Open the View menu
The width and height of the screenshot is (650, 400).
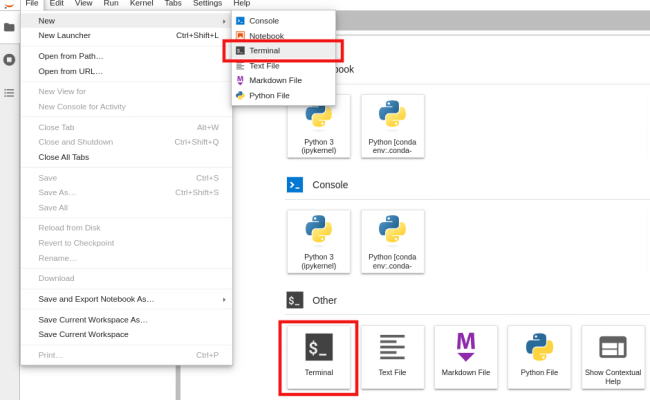pos(83,3)
